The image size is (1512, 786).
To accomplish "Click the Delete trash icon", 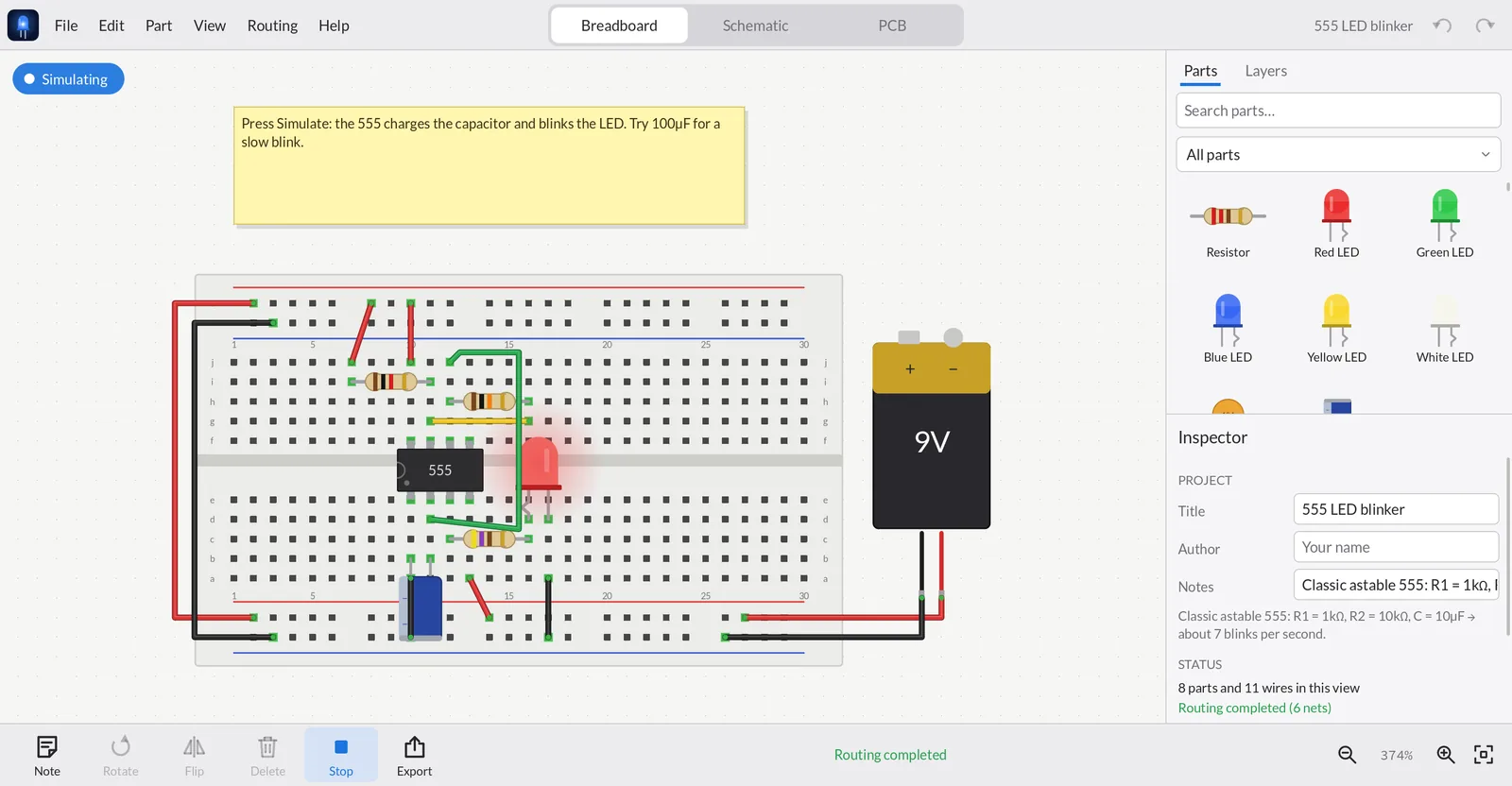I will click(267, 756).
